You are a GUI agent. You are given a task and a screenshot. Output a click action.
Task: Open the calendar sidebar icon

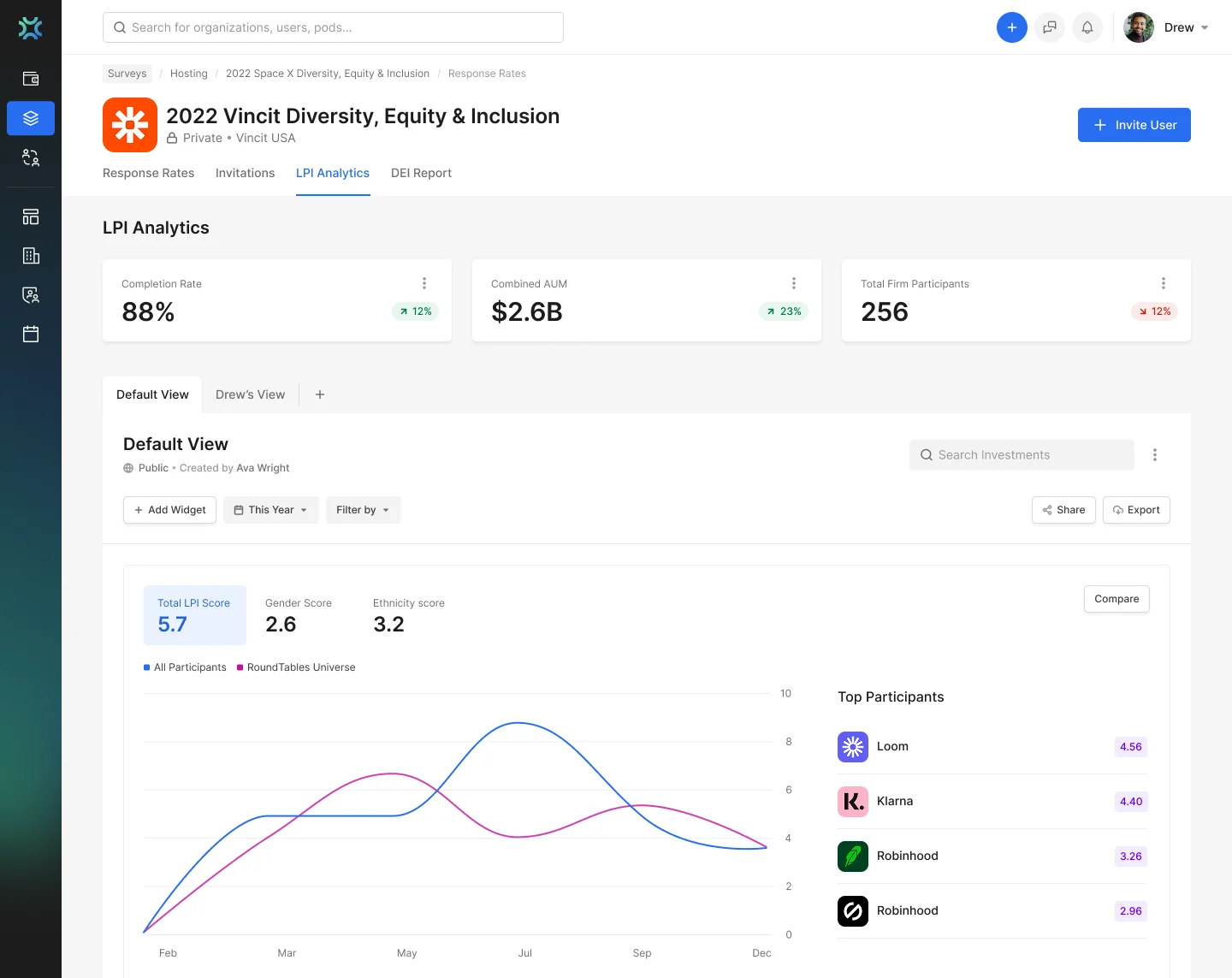pos(31,334)
